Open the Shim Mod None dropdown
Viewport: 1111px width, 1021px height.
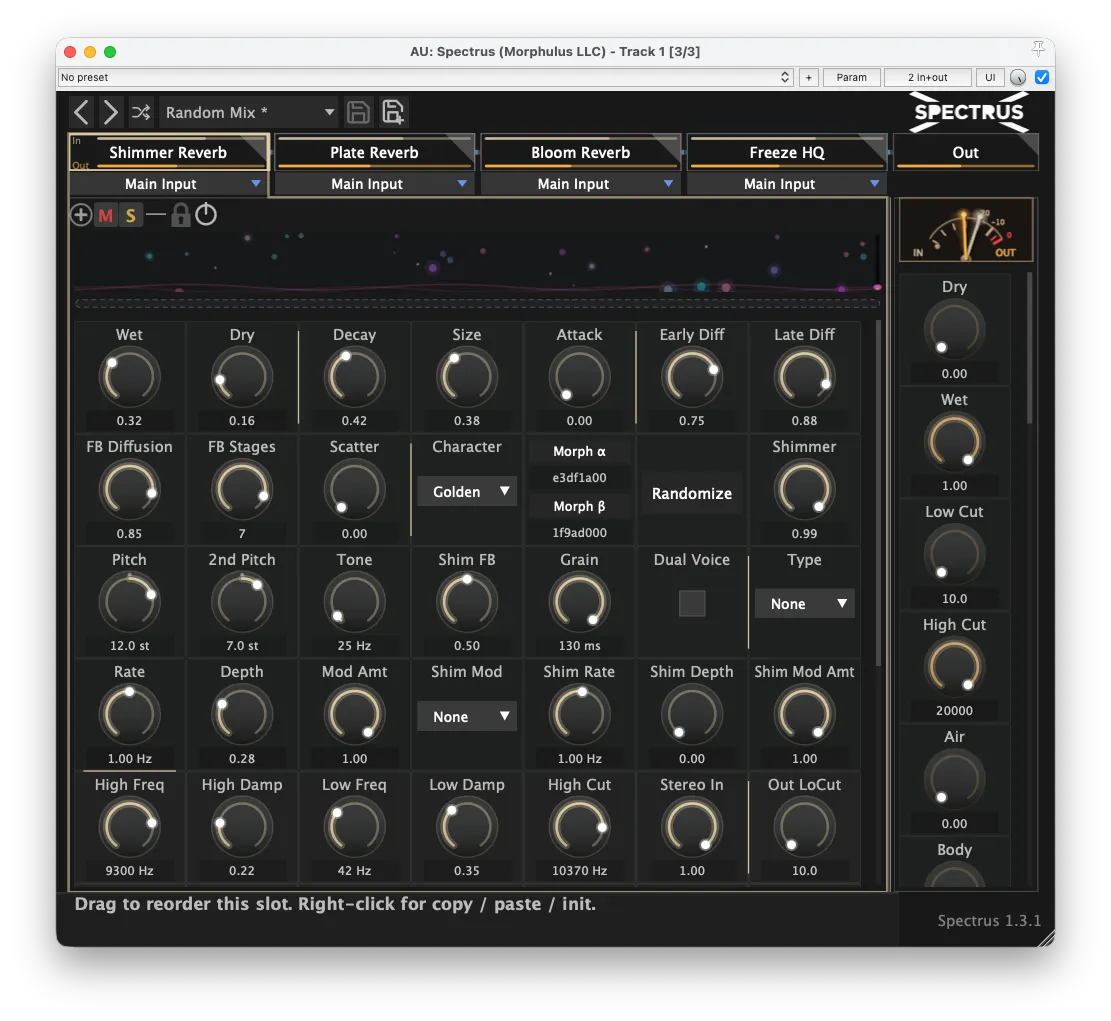point(466,716)
